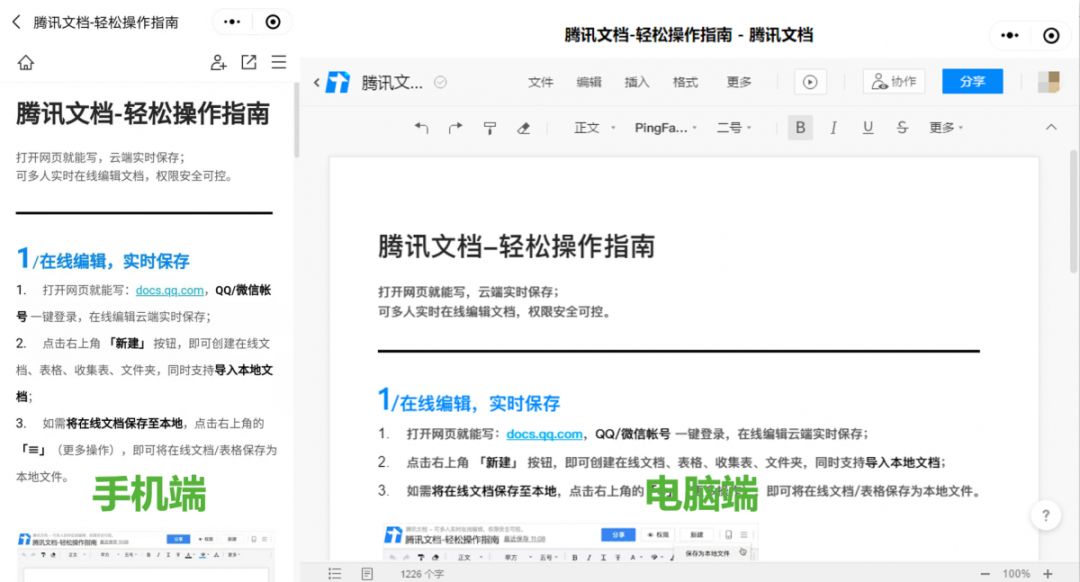Click the mobile view vertical scrollbar
This screenshot has width=1080, height=582.
pyautogui.click(x=296, y=121)
